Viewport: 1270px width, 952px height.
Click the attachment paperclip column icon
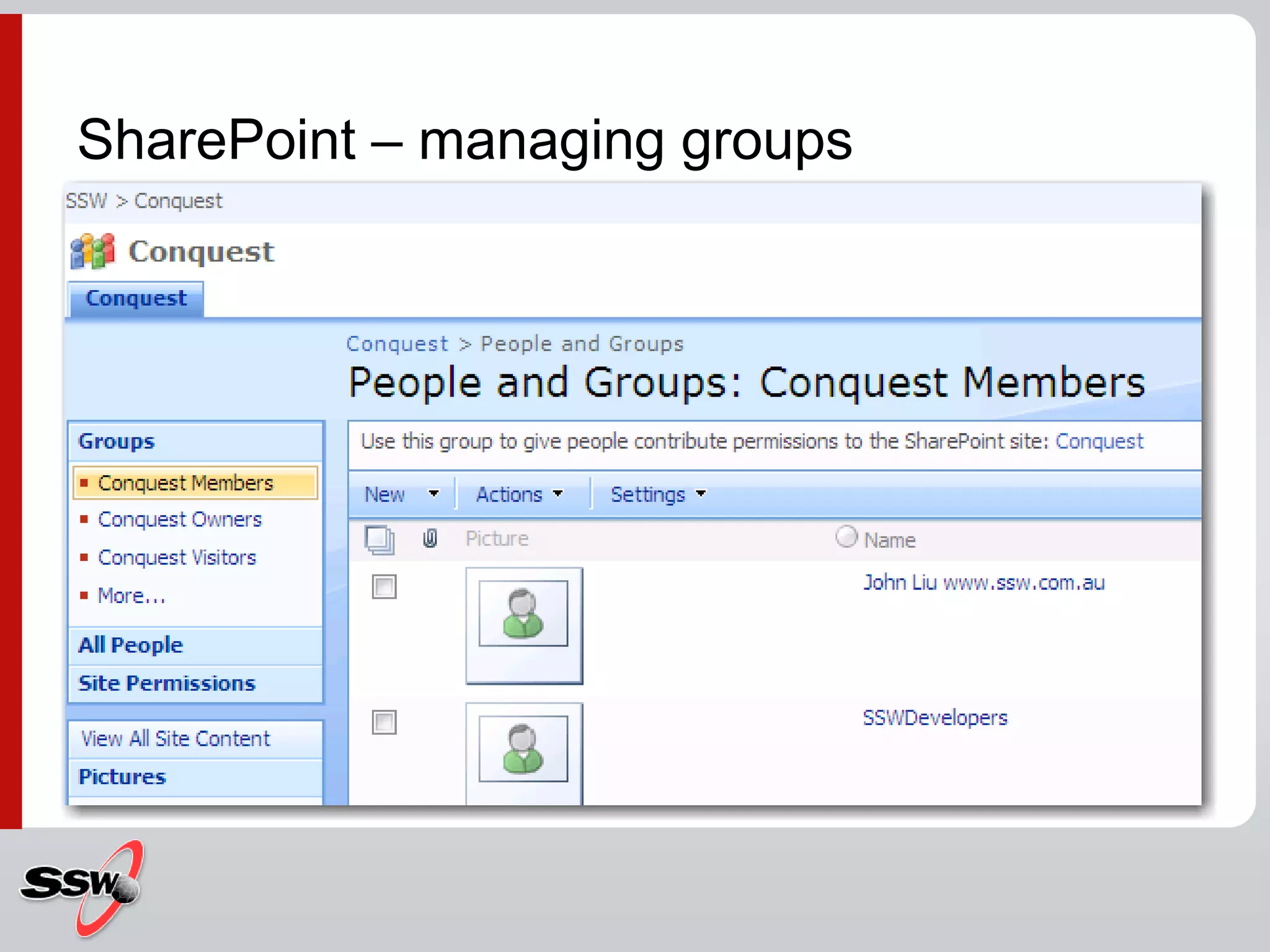pos(430,539)
